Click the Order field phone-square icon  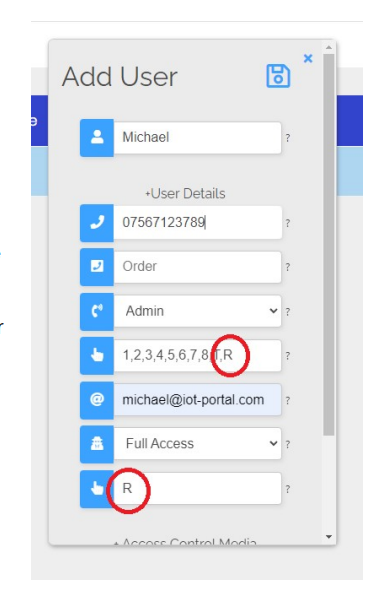97,267
